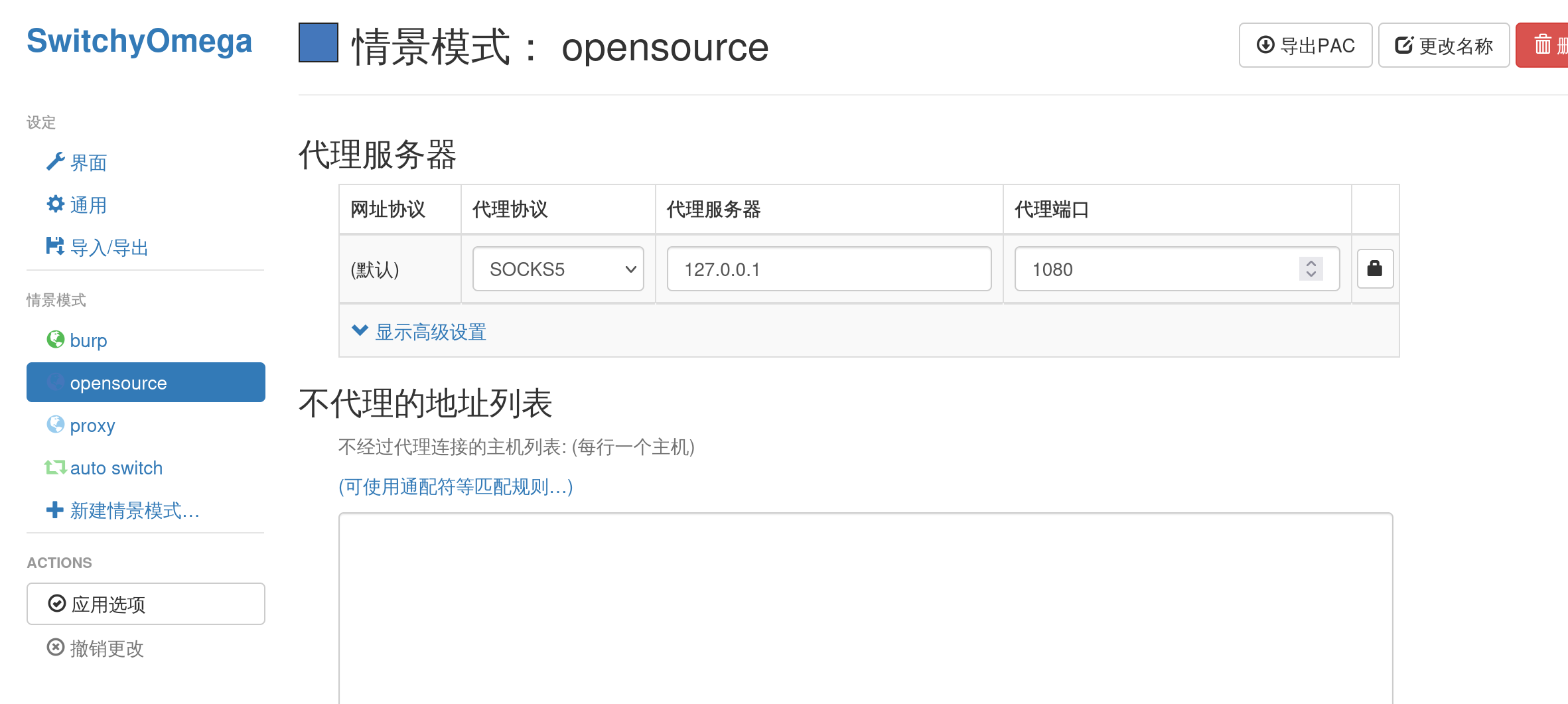Export PAC file with 导出PAC button
This screenshot has width=1568, height=704.
pos(1305,45)
